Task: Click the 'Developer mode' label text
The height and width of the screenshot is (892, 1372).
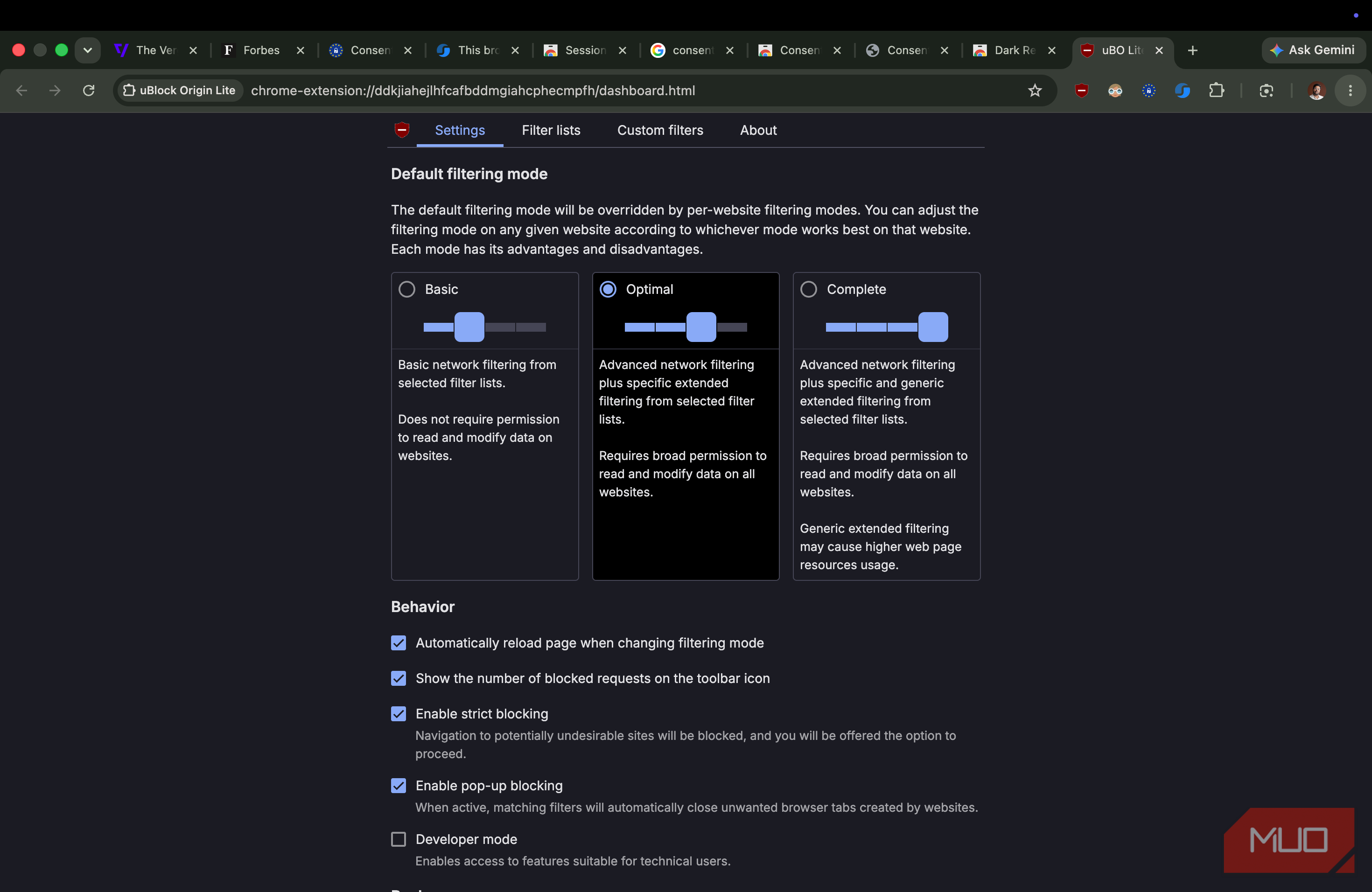Action: click(466, 839)
